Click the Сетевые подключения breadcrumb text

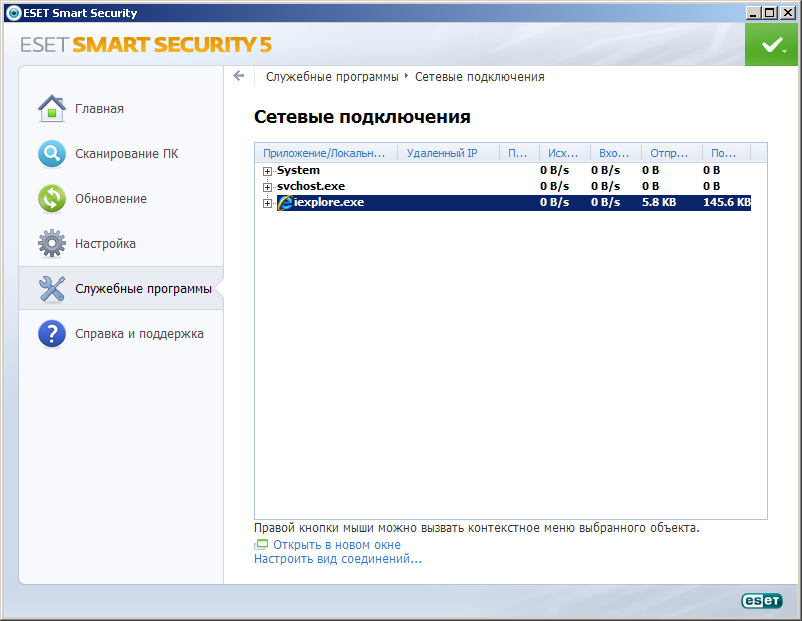(x=480, y=77)
